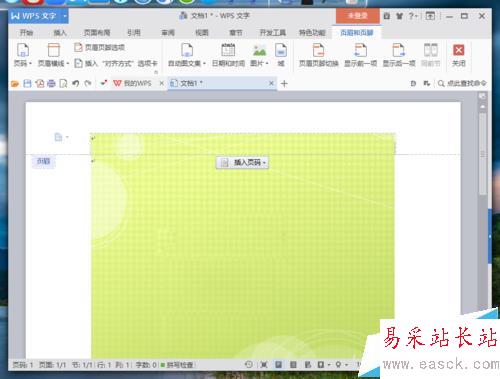Insert 日期和时间 date and time
The height and width of the screenshot is (379, 500).
(x=228, y=55)
